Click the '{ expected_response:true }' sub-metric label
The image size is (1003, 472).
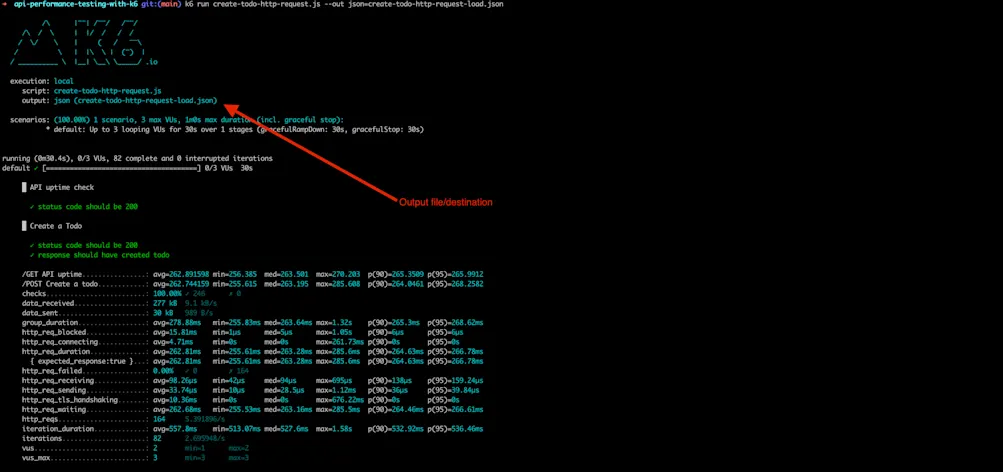point(82,361)
